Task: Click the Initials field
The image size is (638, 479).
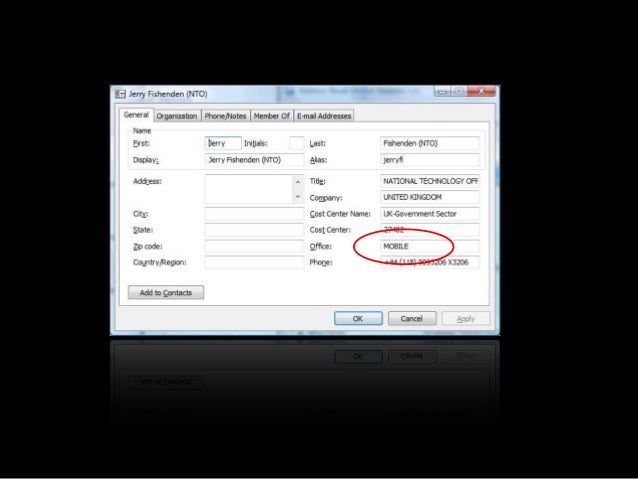Action: (x=296, y=143)
